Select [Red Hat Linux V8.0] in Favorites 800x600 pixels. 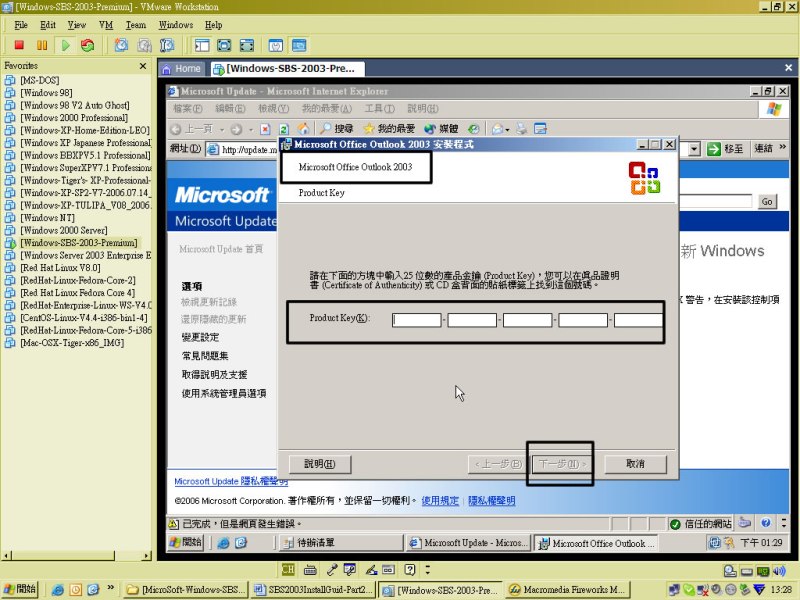[60, 268]
